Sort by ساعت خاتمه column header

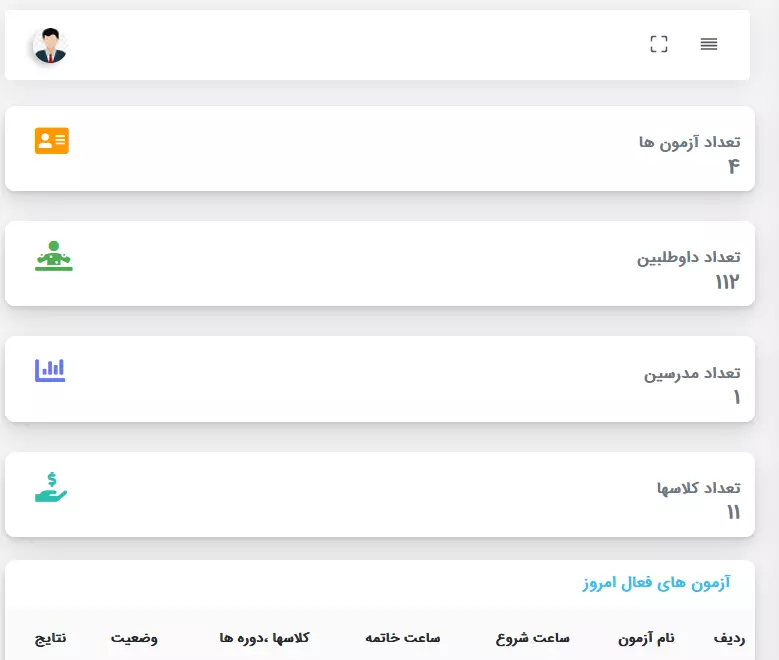[x=402, y=638]
